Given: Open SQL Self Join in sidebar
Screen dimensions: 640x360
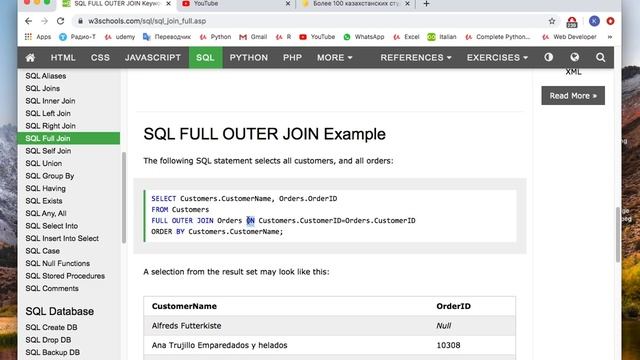Looking at the screenshot, I should coord(48,151).
